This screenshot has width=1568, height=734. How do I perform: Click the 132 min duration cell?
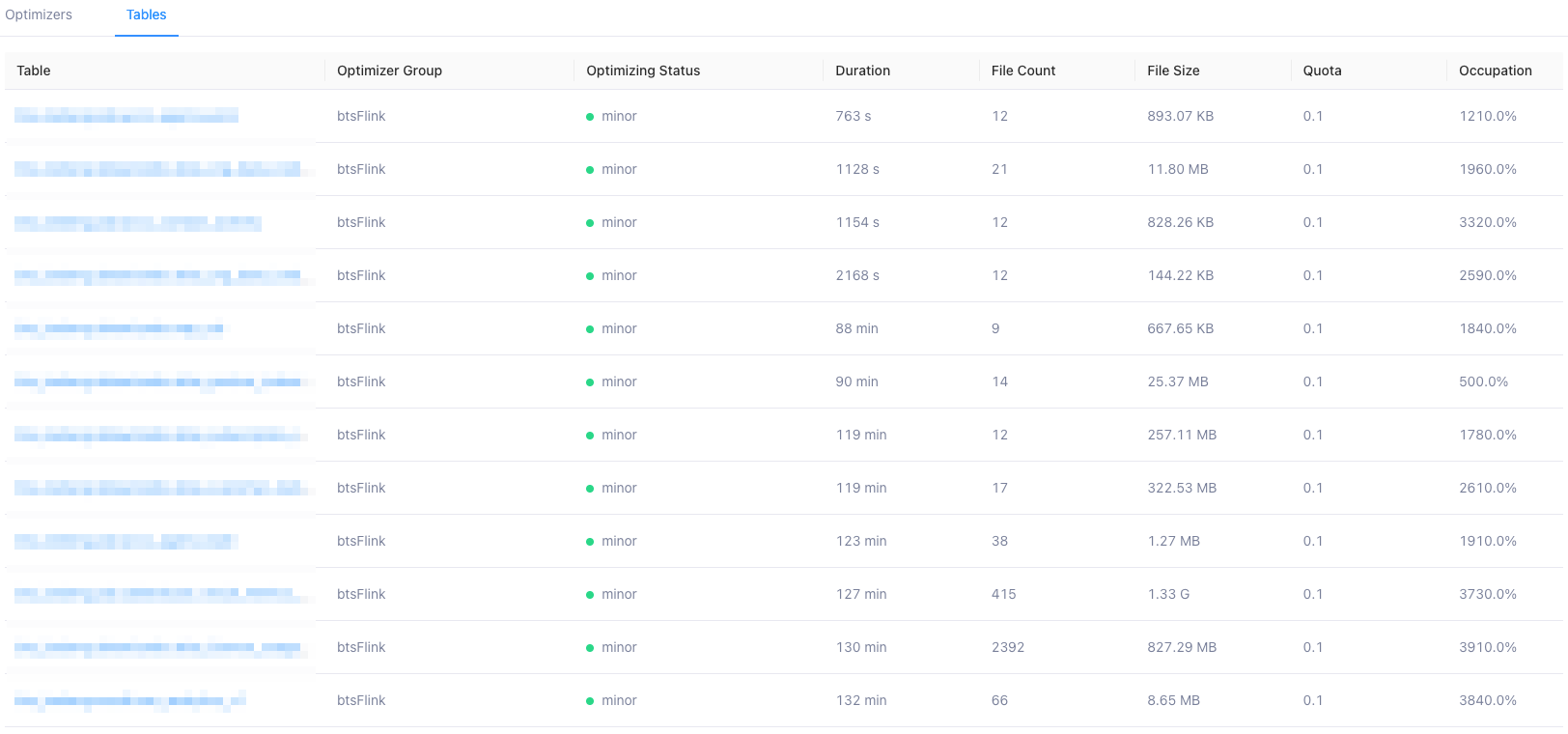click(861, 700)
